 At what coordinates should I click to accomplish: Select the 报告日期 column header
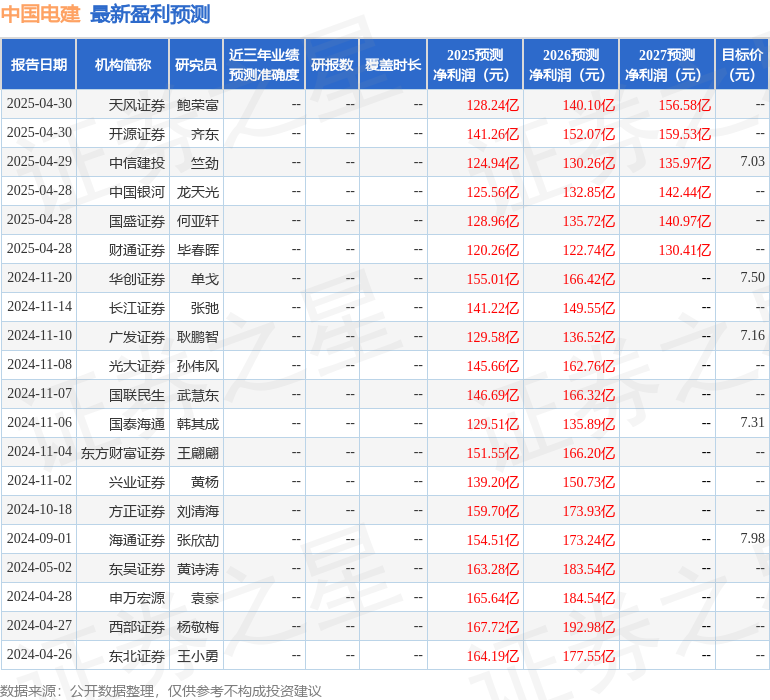38,64
